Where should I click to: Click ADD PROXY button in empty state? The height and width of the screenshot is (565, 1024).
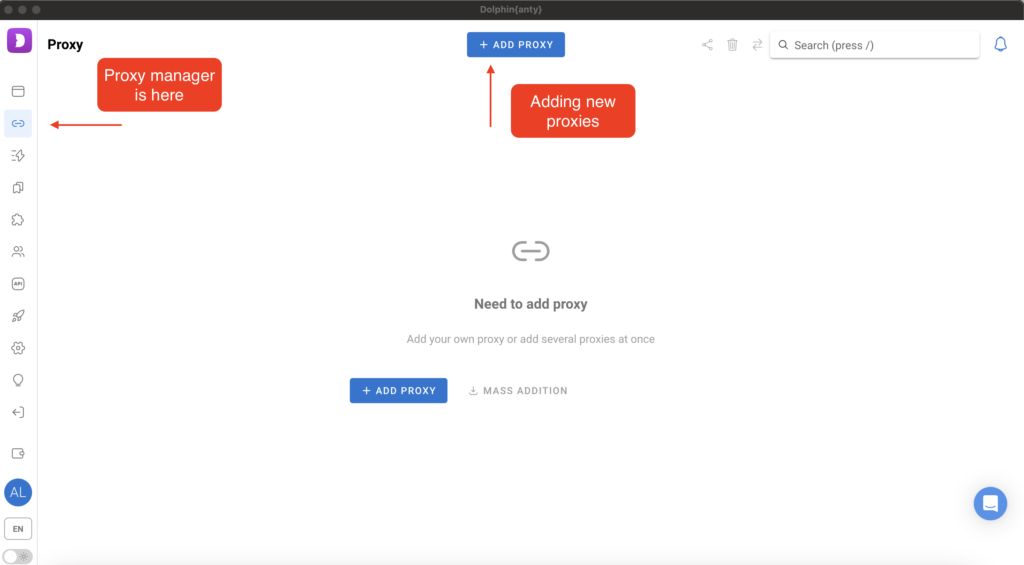pos(398,391)
